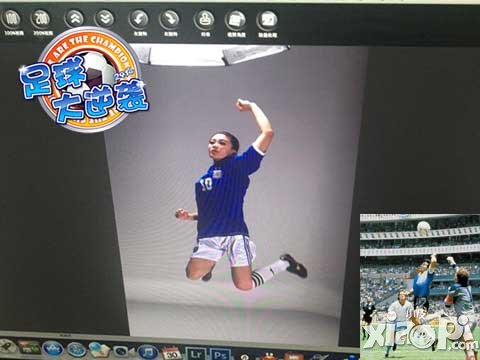Click the tilted photo angle icon

point(235,20)
